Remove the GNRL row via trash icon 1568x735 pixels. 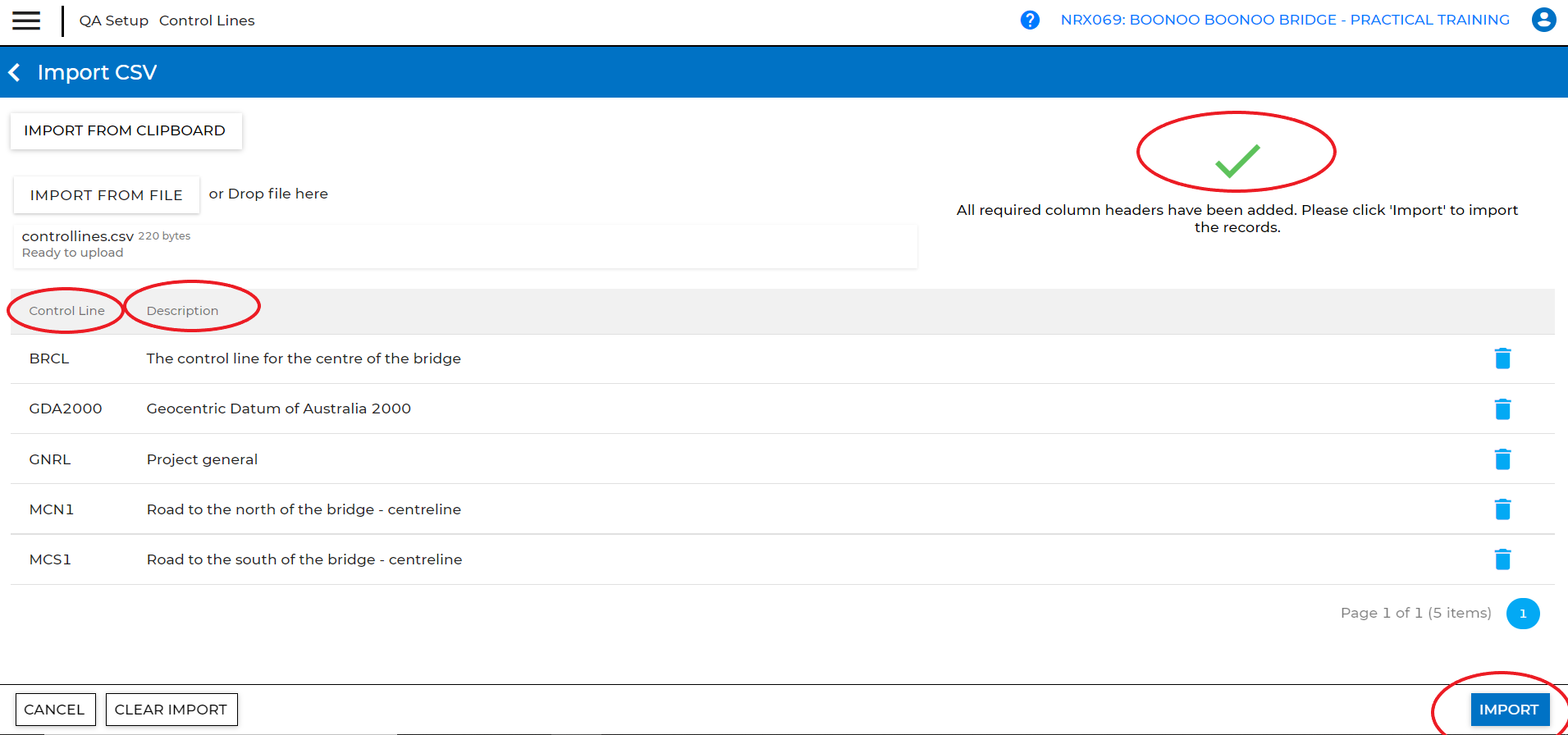[x=1502, y=459]
